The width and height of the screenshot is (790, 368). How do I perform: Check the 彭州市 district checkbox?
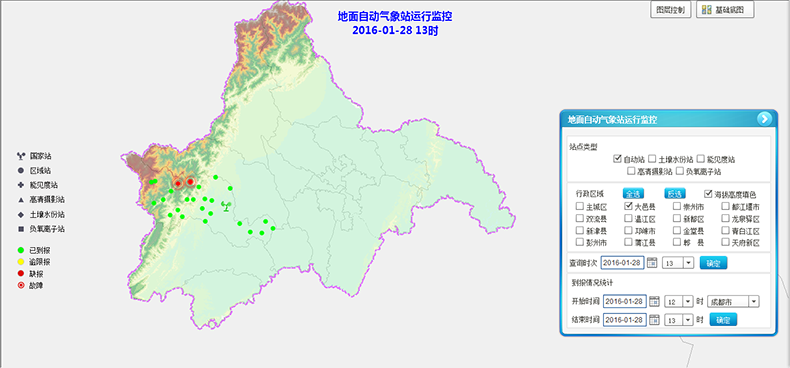tap(579, 243)
